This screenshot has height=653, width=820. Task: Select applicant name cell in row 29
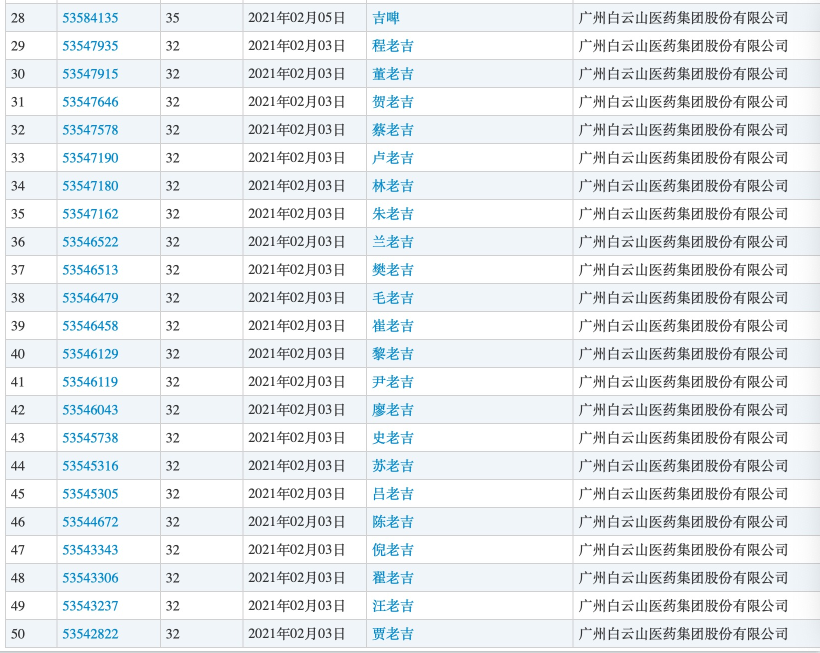(x=697, y=46)
